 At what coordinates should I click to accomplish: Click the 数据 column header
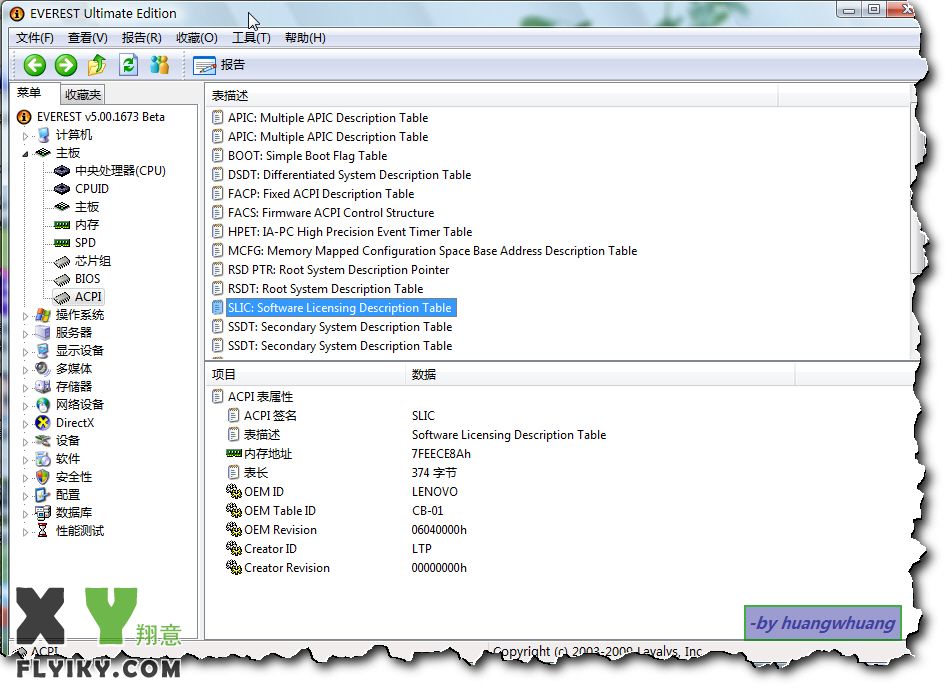[600, 375]
